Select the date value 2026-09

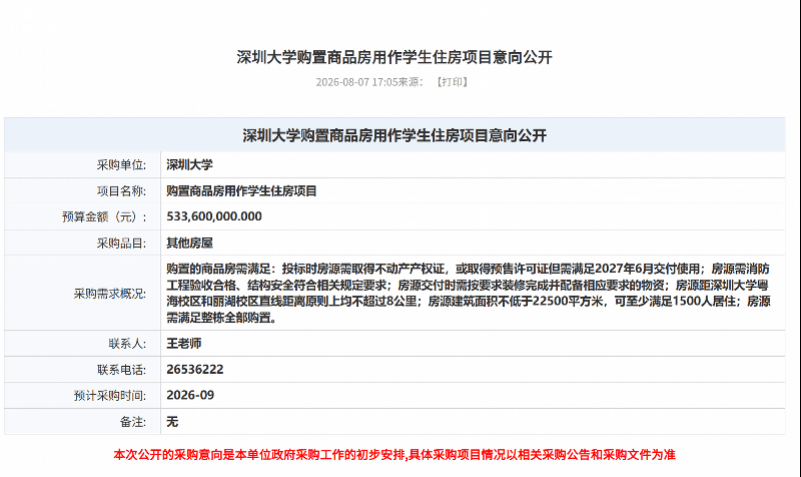pyautogui.click(x=190, y=395)
